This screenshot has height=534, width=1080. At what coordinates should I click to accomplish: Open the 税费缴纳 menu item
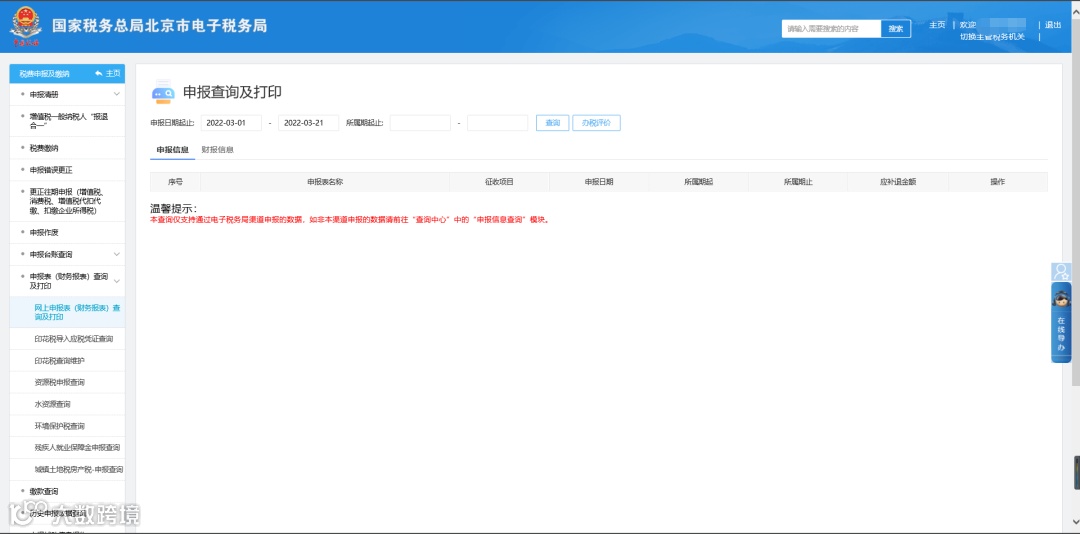coord(68,148)
